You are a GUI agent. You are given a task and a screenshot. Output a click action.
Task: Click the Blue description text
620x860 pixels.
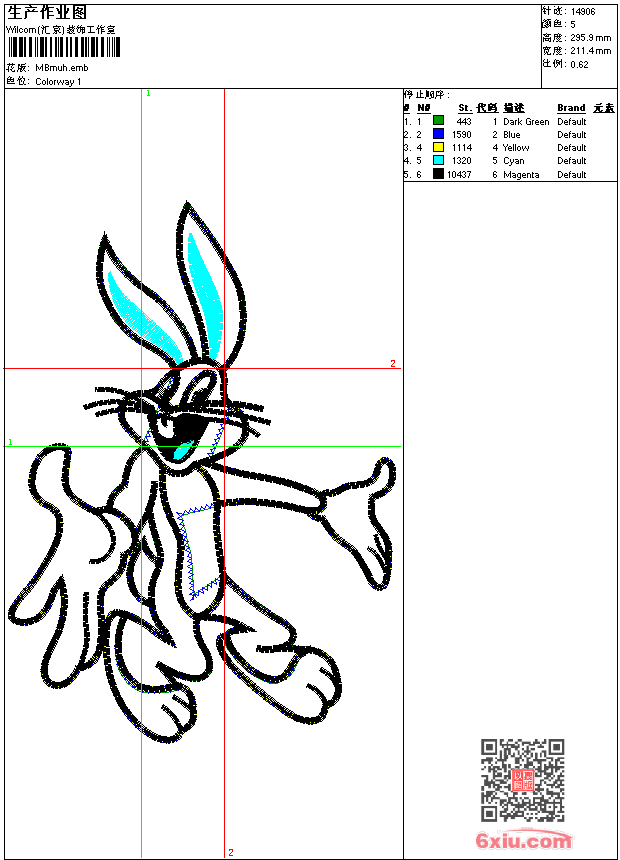(x=511, y=135)
